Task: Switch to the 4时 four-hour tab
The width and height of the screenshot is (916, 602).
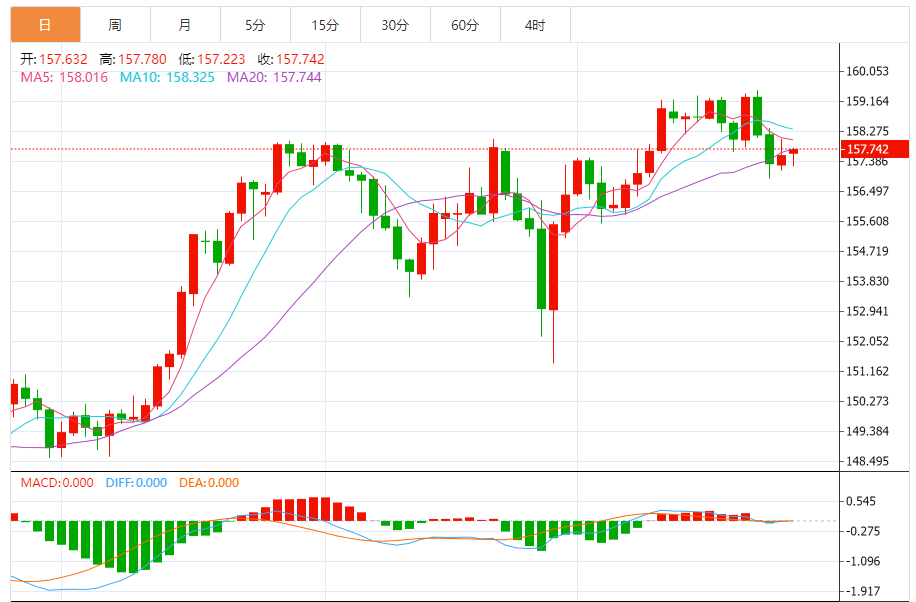Action: [535, 25]
